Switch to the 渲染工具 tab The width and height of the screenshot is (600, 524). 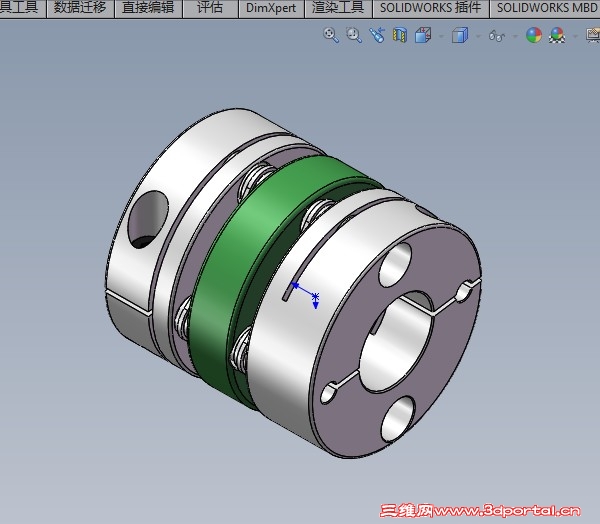[338, 8]
